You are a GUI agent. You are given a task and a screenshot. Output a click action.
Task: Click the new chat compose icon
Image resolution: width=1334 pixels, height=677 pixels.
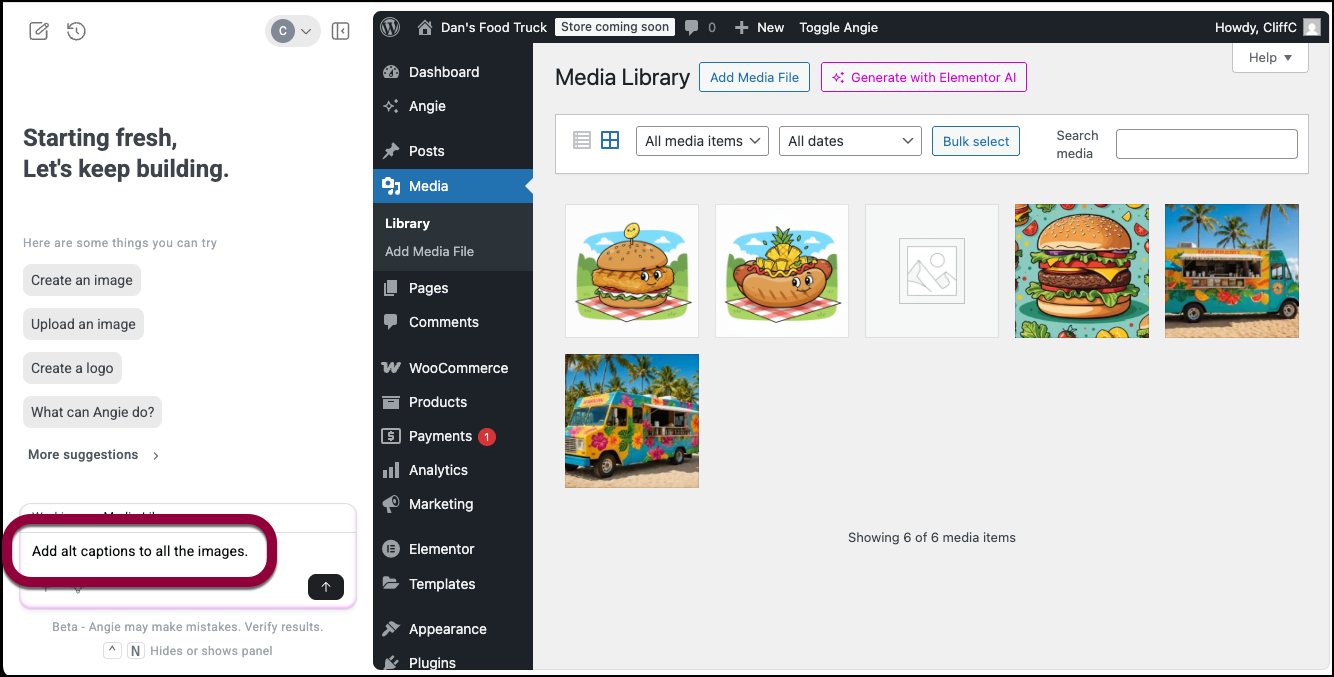[39, 31]
